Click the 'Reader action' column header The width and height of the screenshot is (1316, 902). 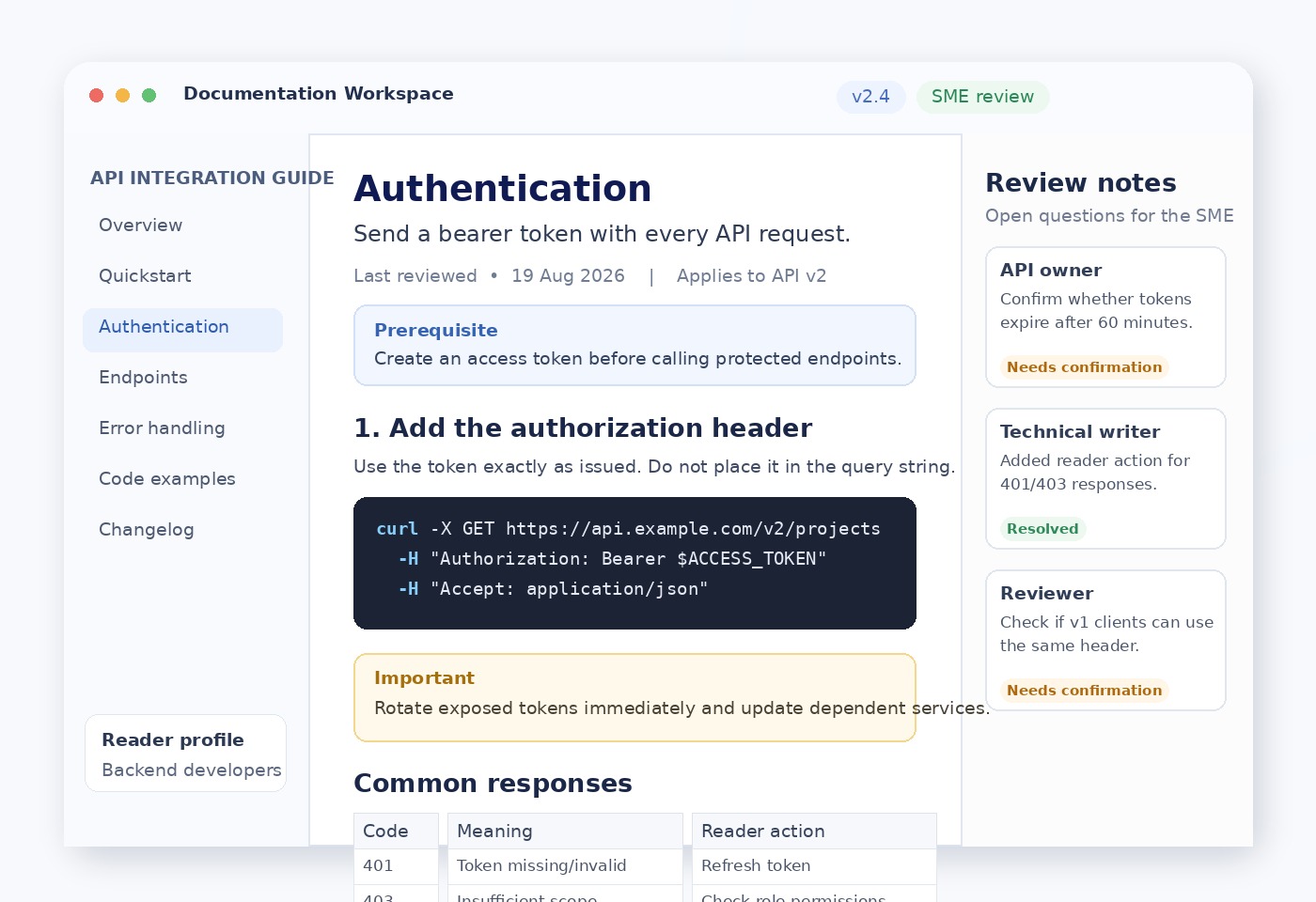[x=814, y=831]
